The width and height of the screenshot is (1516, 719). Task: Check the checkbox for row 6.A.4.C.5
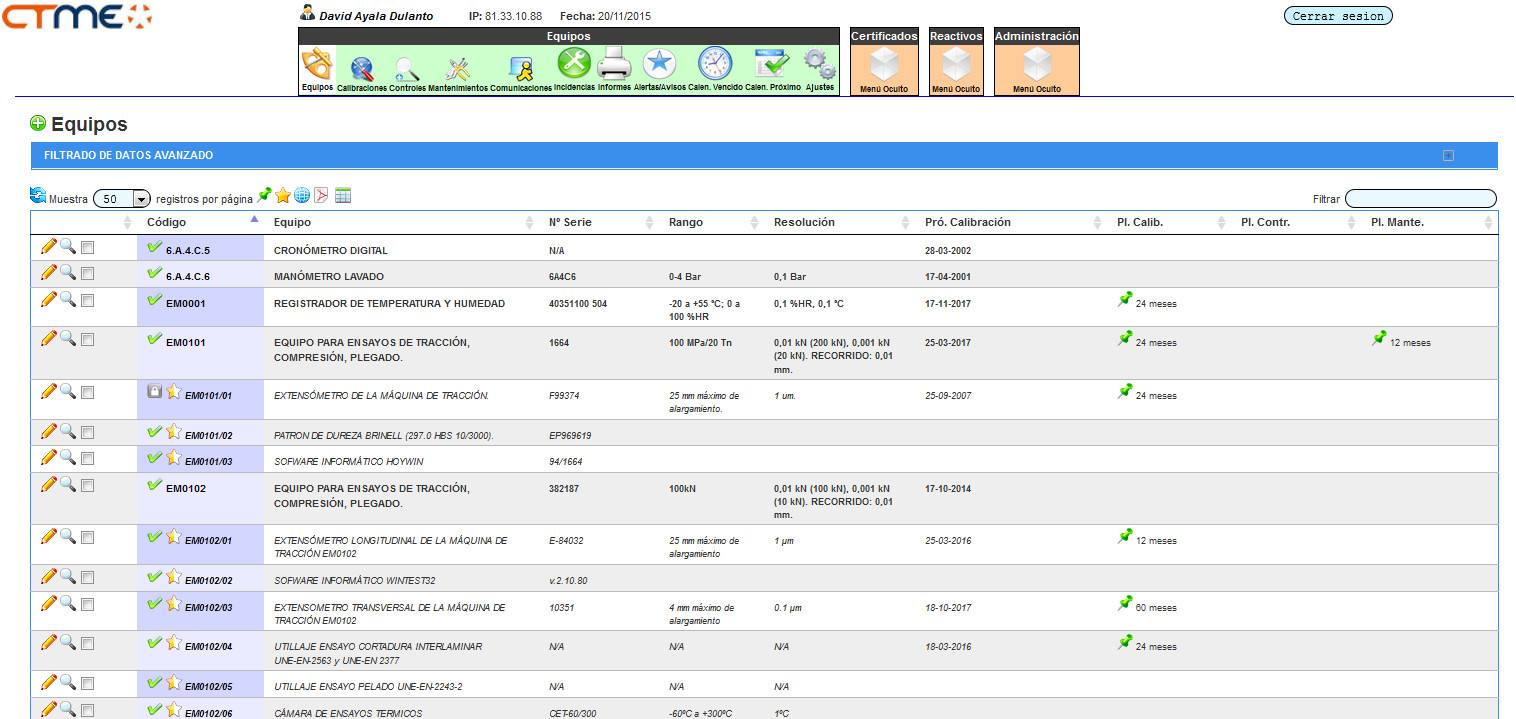88,247
